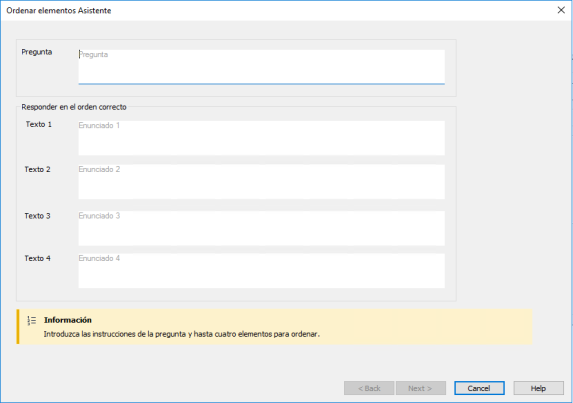573x403 pixels.
Task: Activate the Enunciado 4 text field
Action: tap(261, 270)
